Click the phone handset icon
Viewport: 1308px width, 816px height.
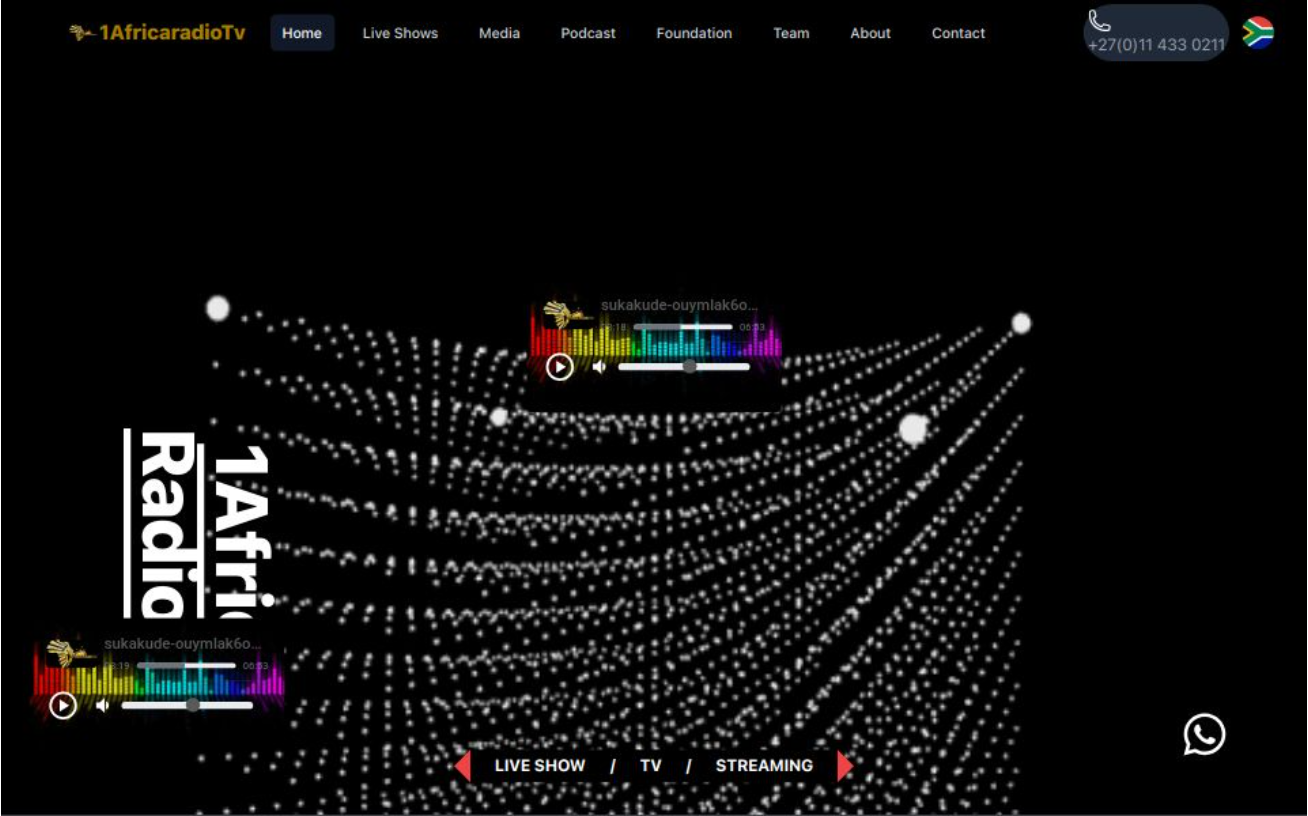pos(1099,21)
